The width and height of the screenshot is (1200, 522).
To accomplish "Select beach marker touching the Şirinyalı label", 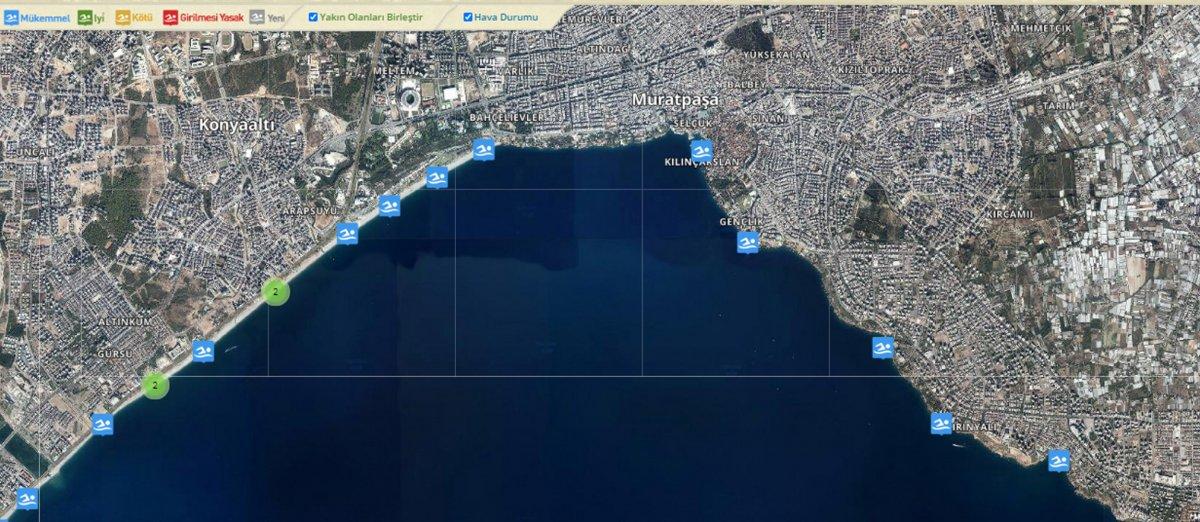I will [x=941, y=423].
